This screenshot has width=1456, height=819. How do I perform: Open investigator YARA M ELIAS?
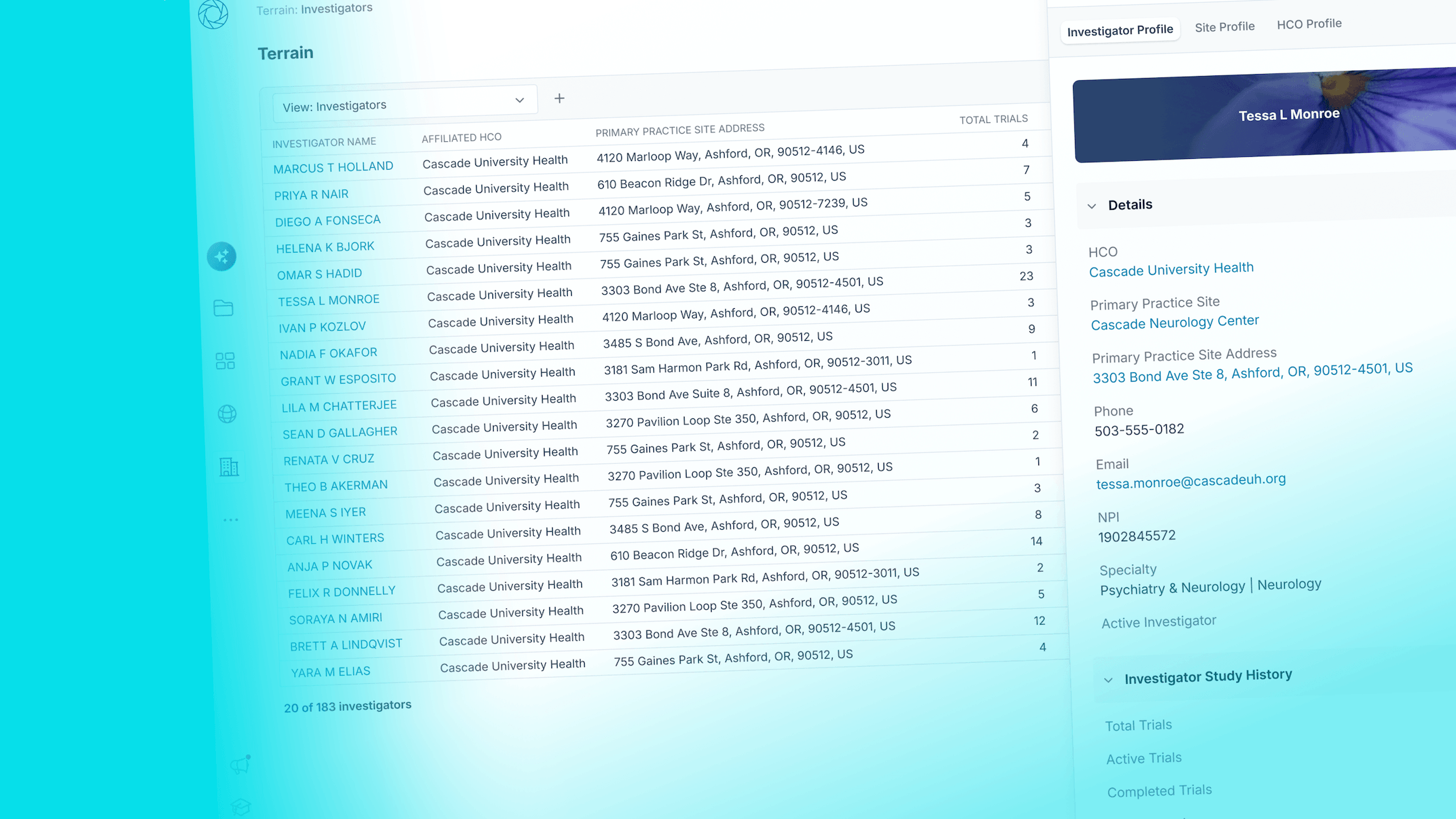pos(330,672)
